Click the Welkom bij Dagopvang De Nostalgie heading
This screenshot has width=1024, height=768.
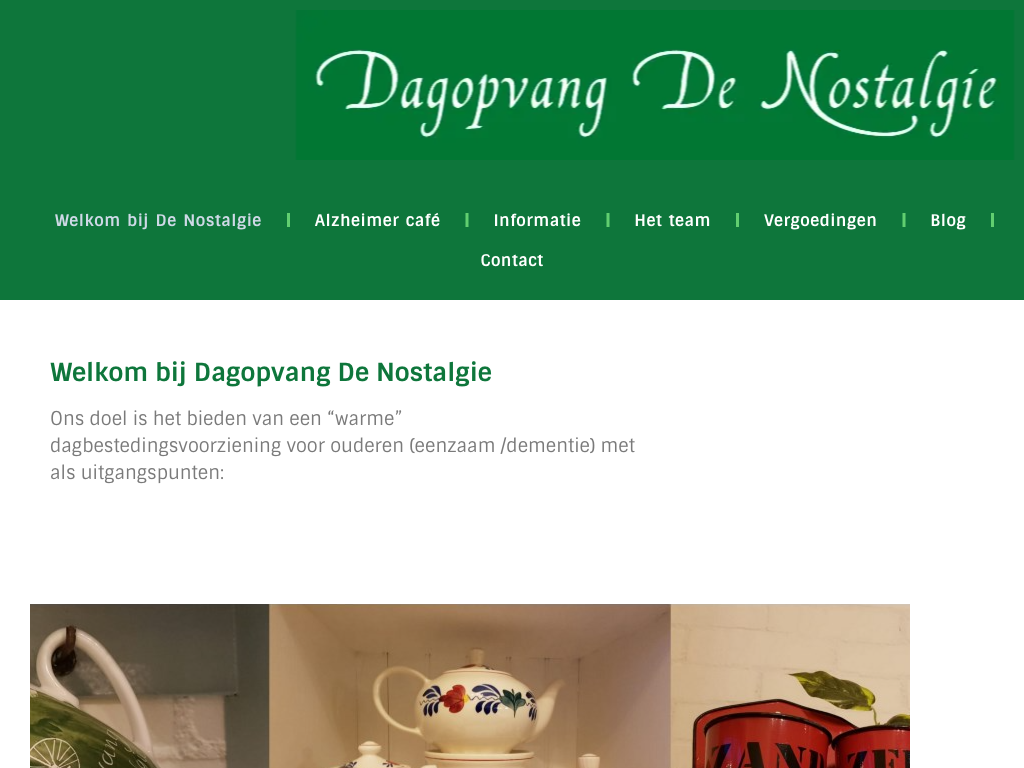[x=271, y=372]
